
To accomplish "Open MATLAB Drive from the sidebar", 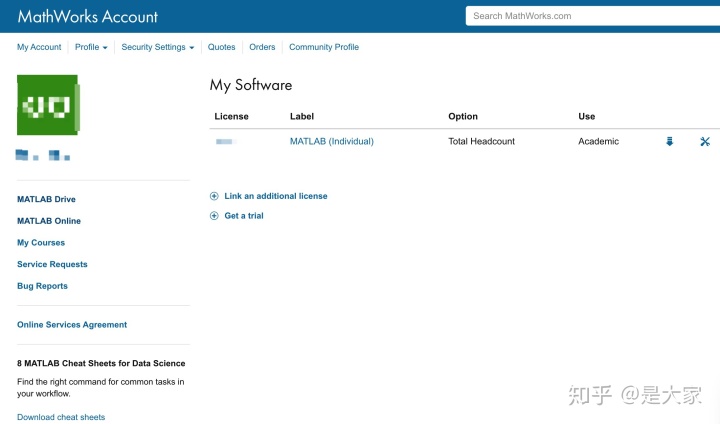I will (46, 199).
